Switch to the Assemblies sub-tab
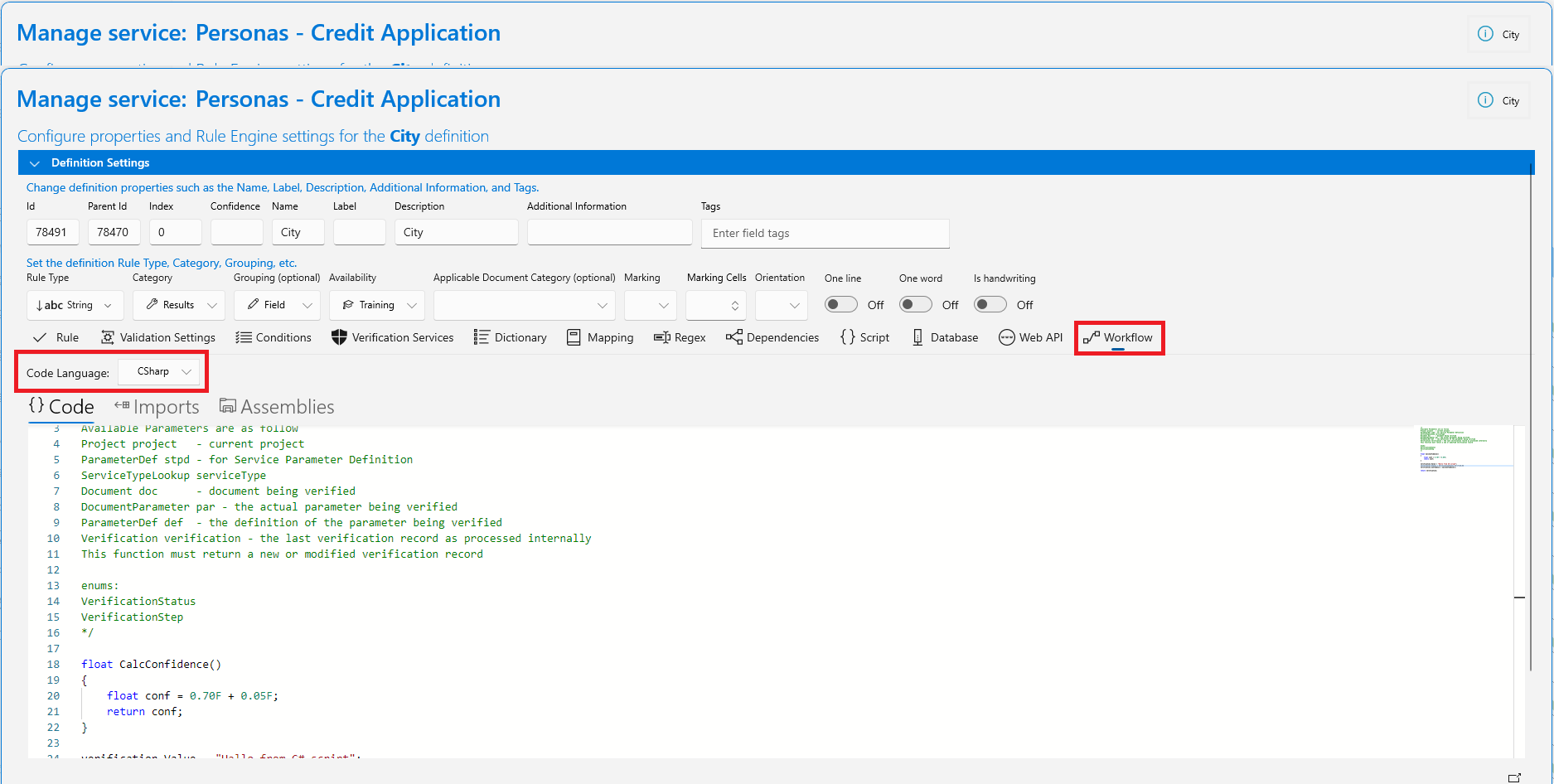Image resolution: width=1554 pixels, height=784 pixels. 277,407
